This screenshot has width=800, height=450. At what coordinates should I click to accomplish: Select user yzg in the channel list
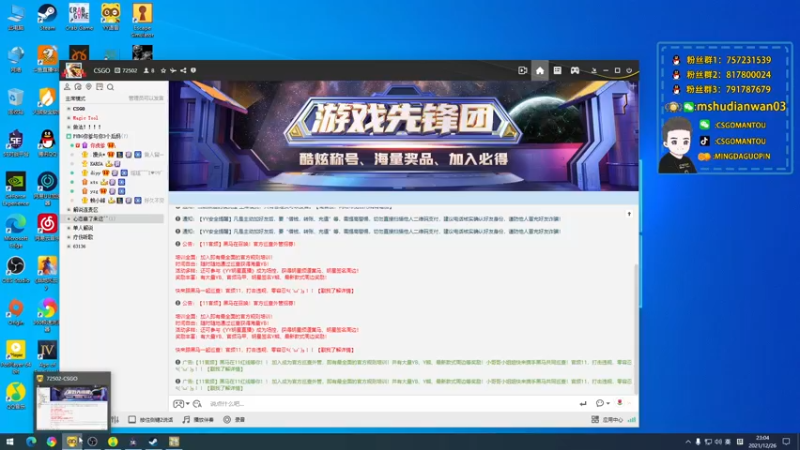tap(94, 191)
